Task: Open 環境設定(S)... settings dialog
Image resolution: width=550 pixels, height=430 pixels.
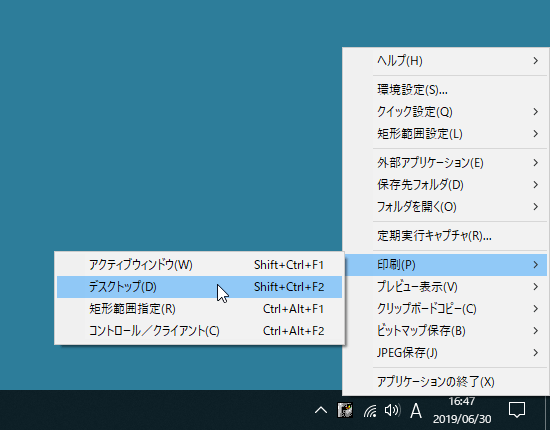Action: pyautogui.click(x=445, y=90)
